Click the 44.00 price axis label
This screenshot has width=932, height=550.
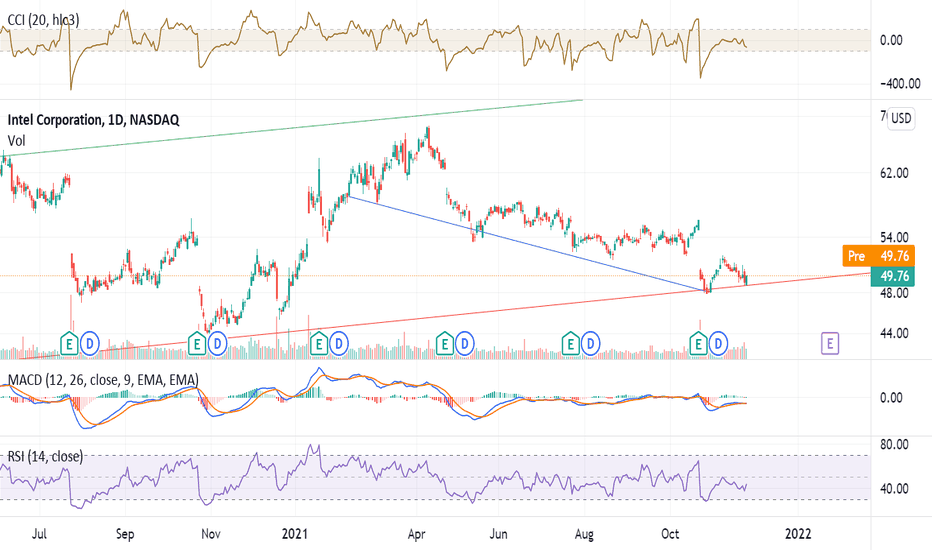pyautogui.click(x=894, y=333)
